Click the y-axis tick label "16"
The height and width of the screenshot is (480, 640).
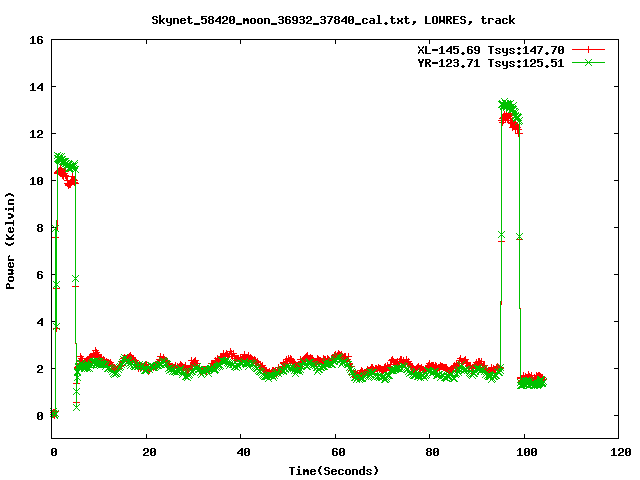click(36, 40)
